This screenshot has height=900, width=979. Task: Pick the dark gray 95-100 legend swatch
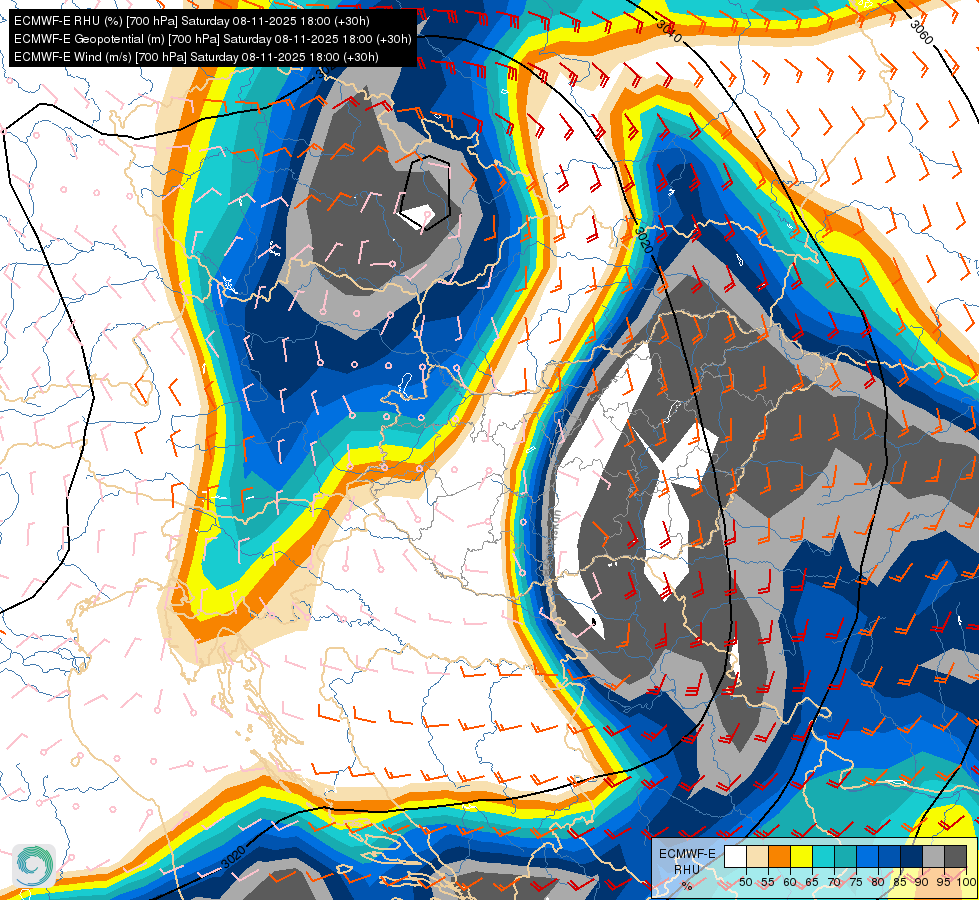click(x=956, y=856)
